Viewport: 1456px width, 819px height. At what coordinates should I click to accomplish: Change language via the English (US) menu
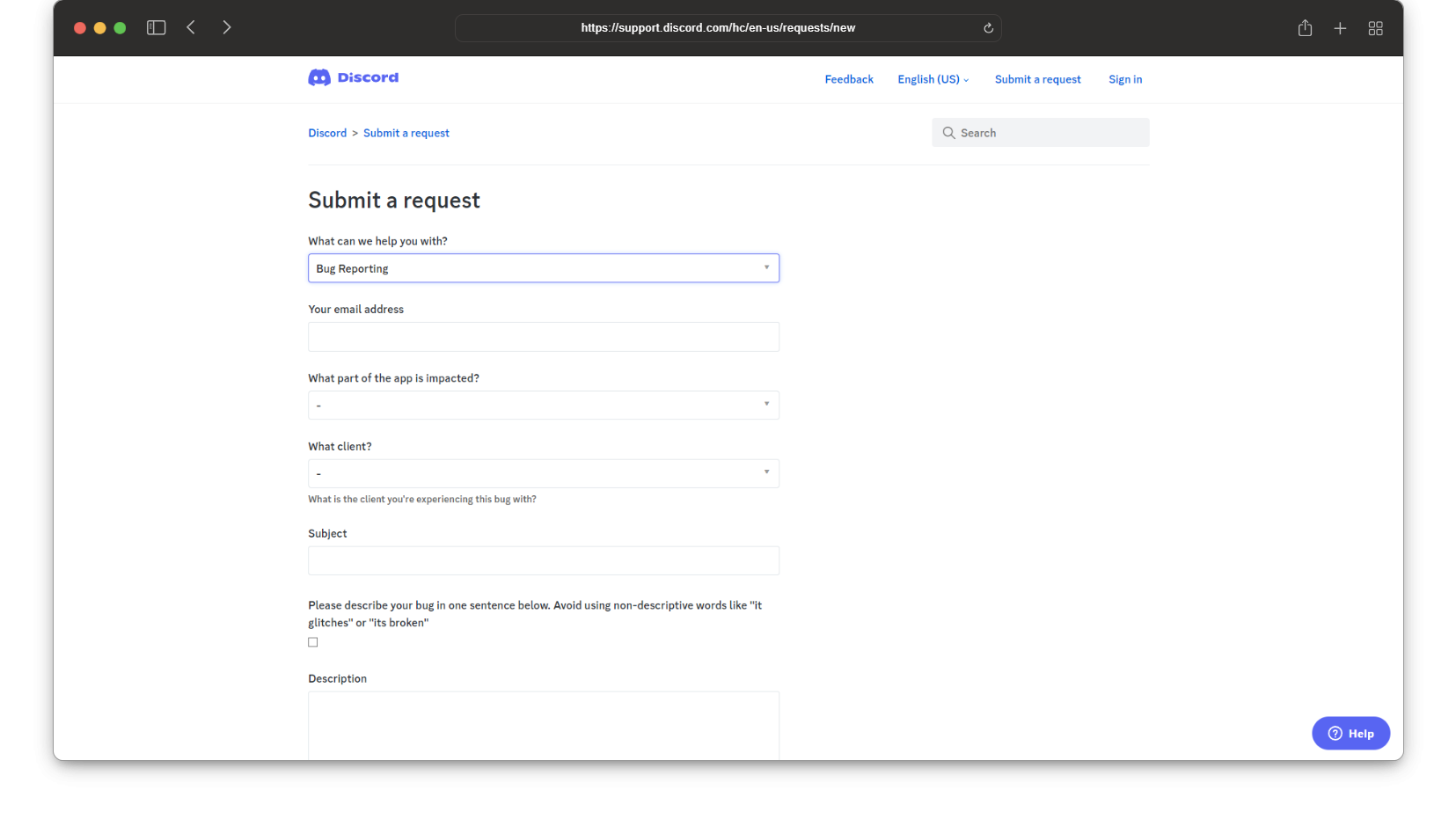933,79
